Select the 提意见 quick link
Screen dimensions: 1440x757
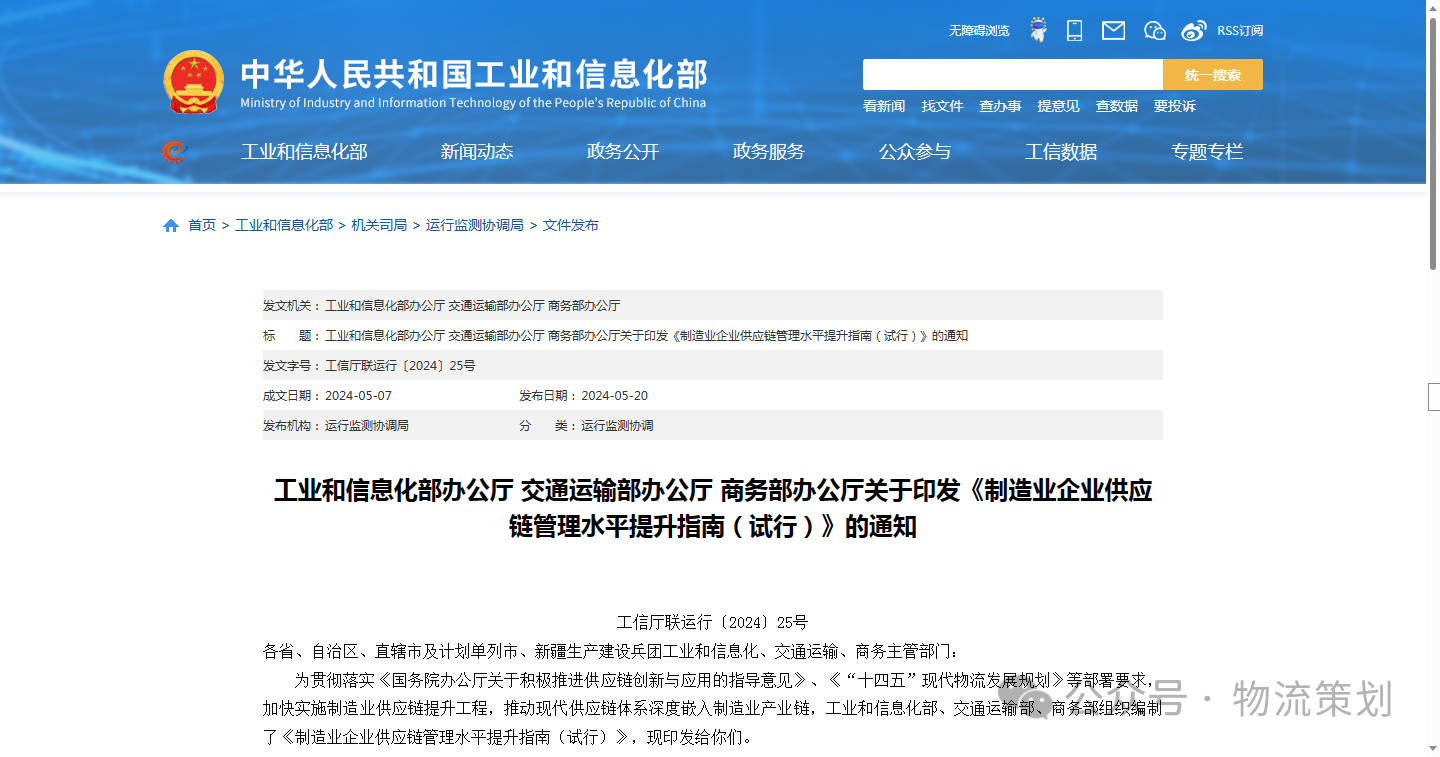click(x=1058, y=106)
